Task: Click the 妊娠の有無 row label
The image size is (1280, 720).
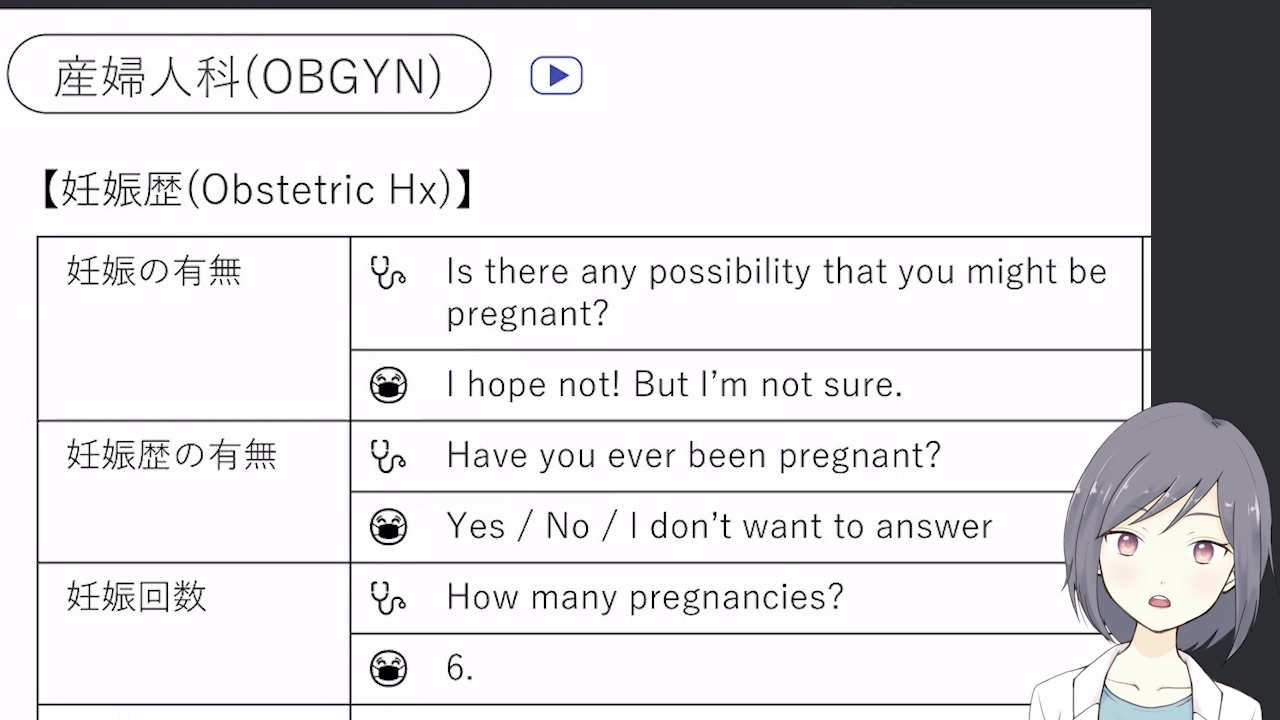Action: pos(154,272)
